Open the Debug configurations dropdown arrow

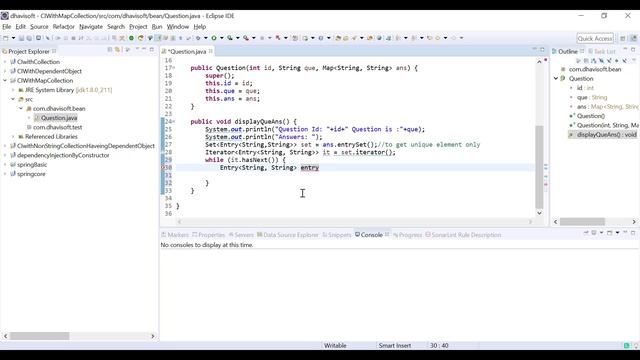pos(205,38)
